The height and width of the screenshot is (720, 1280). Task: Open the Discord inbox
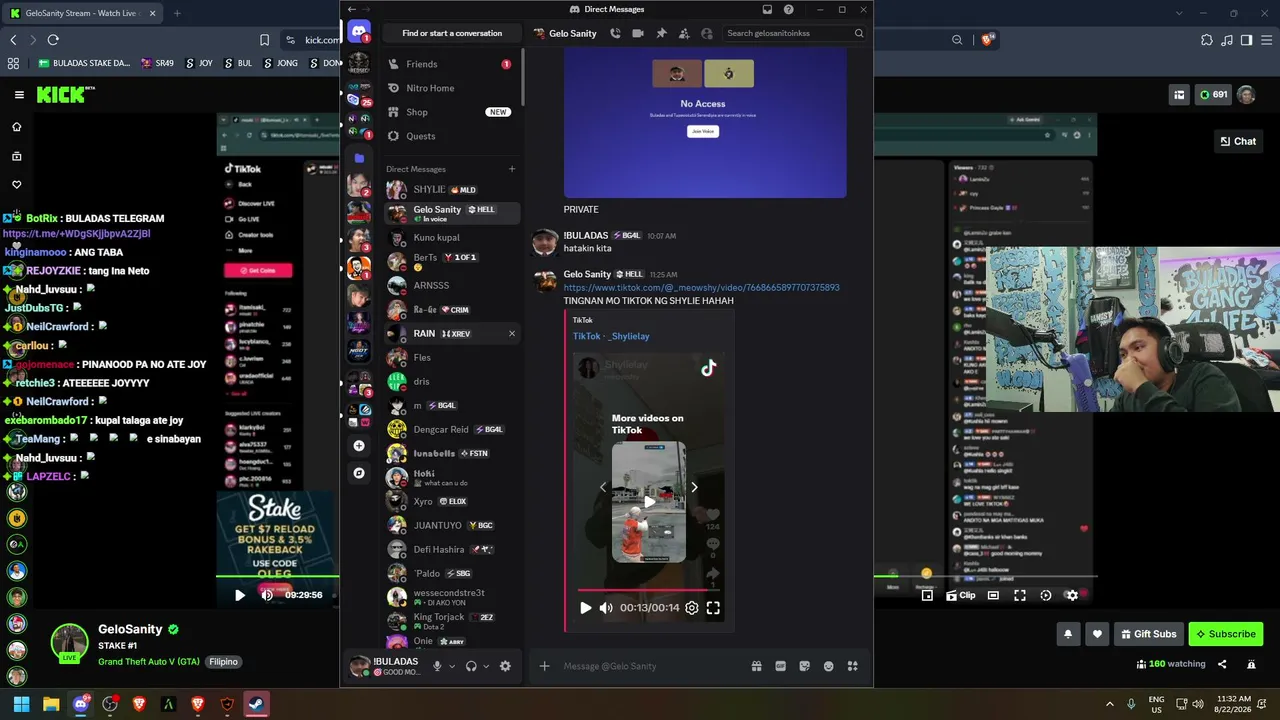[767, 9]
